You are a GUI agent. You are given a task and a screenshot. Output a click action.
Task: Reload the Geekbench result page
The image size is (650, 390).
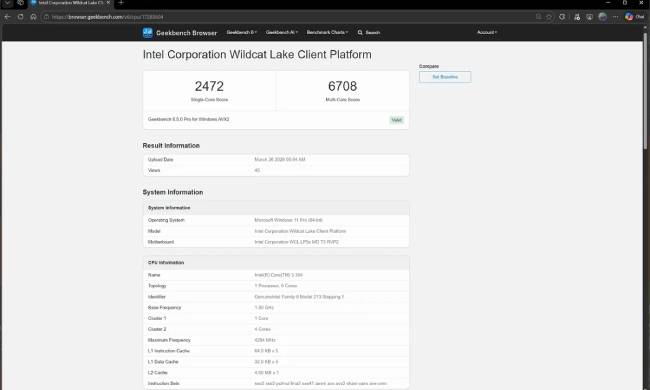pos(20,17)
